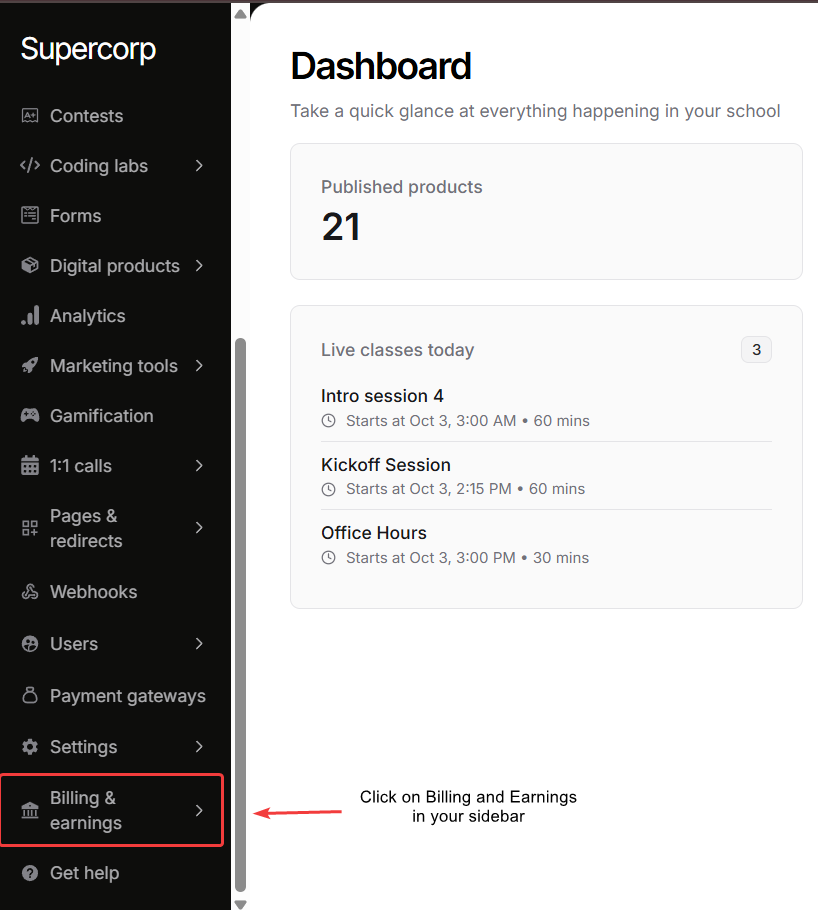
Task: Click the Settings gear icon
Action: (30, 747)
